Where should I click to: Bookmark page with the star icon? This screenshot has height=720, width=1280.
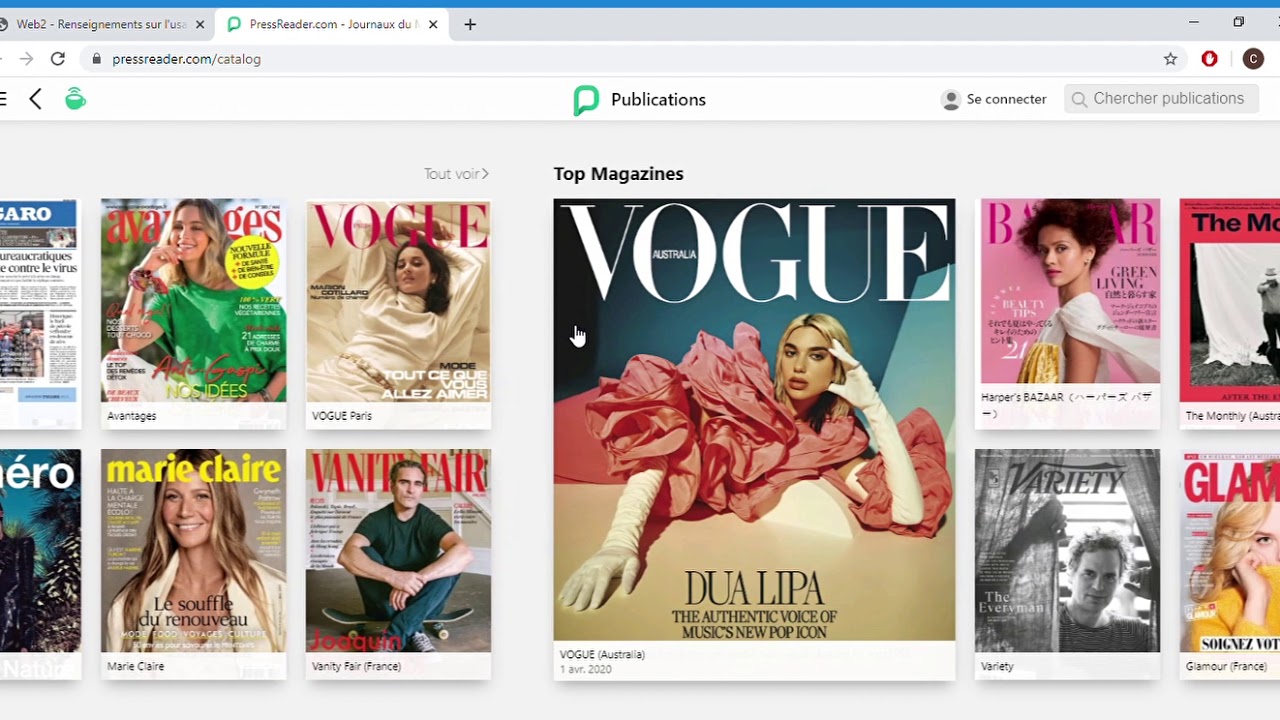click(1170, 59)
